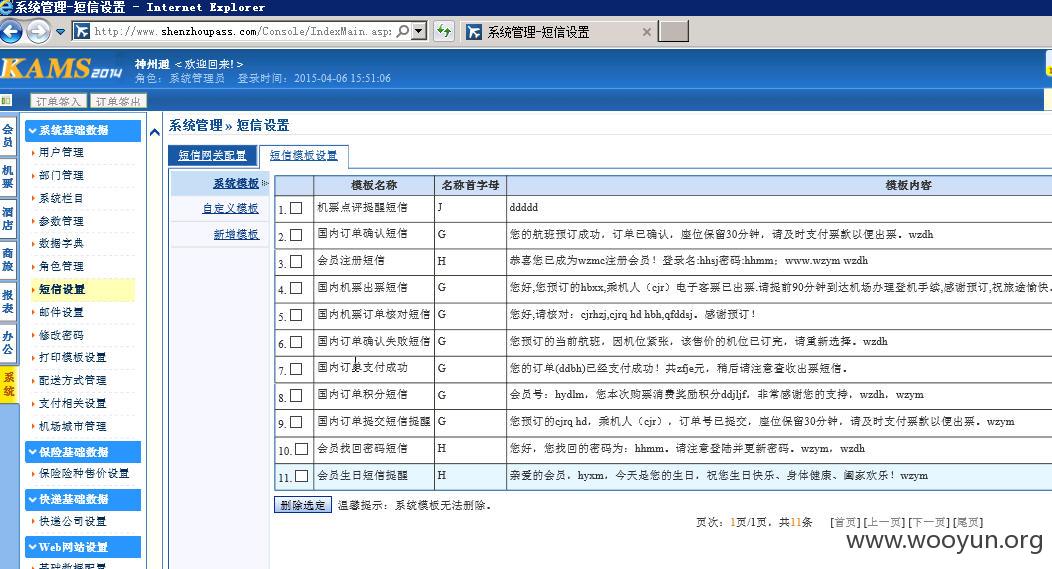1052x569 pixels.
Task: Click the browser Back arrow button
Action: pyautogui.click(x=11, y=32)
